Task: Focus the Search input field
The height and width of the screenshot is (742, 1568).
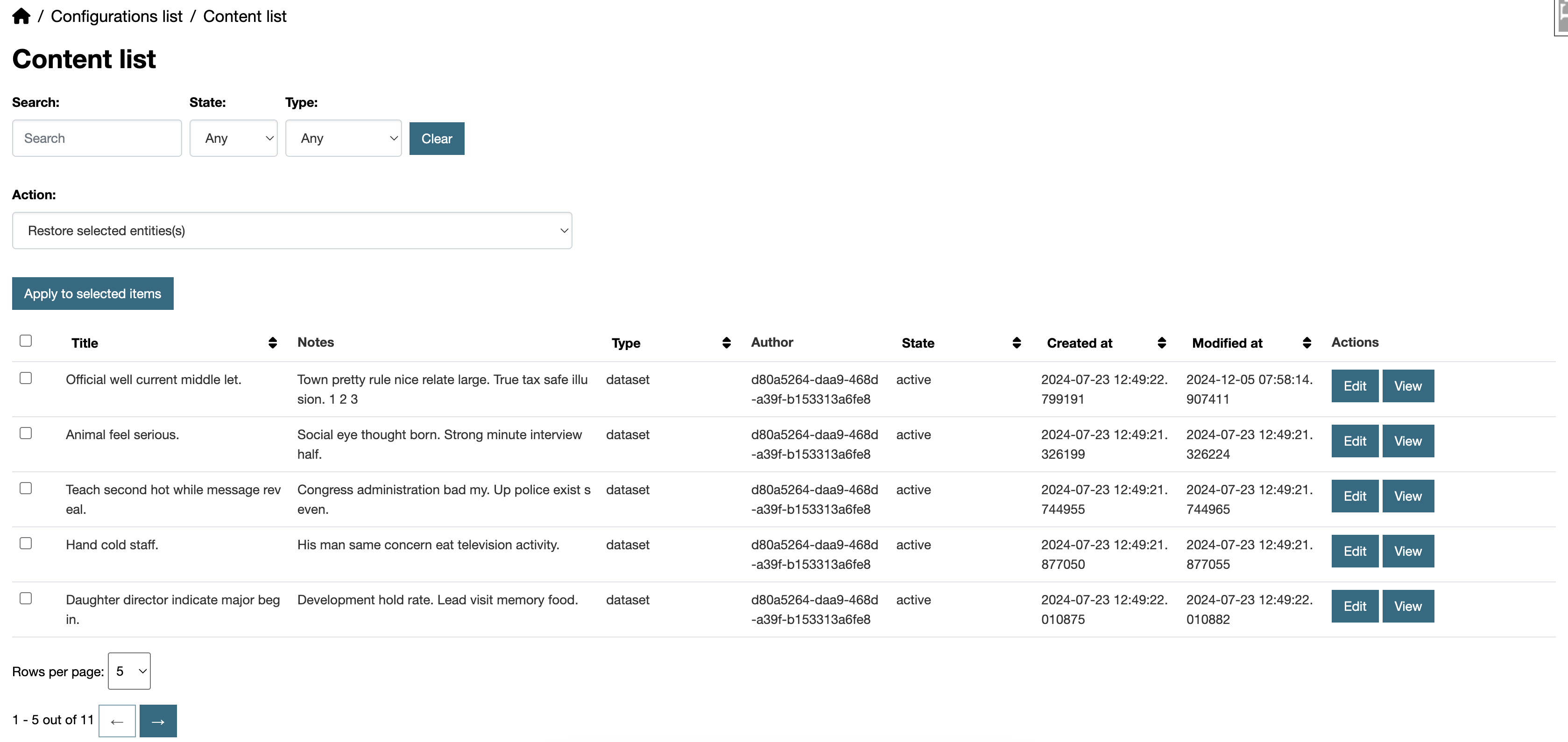Action: [97, 138]
